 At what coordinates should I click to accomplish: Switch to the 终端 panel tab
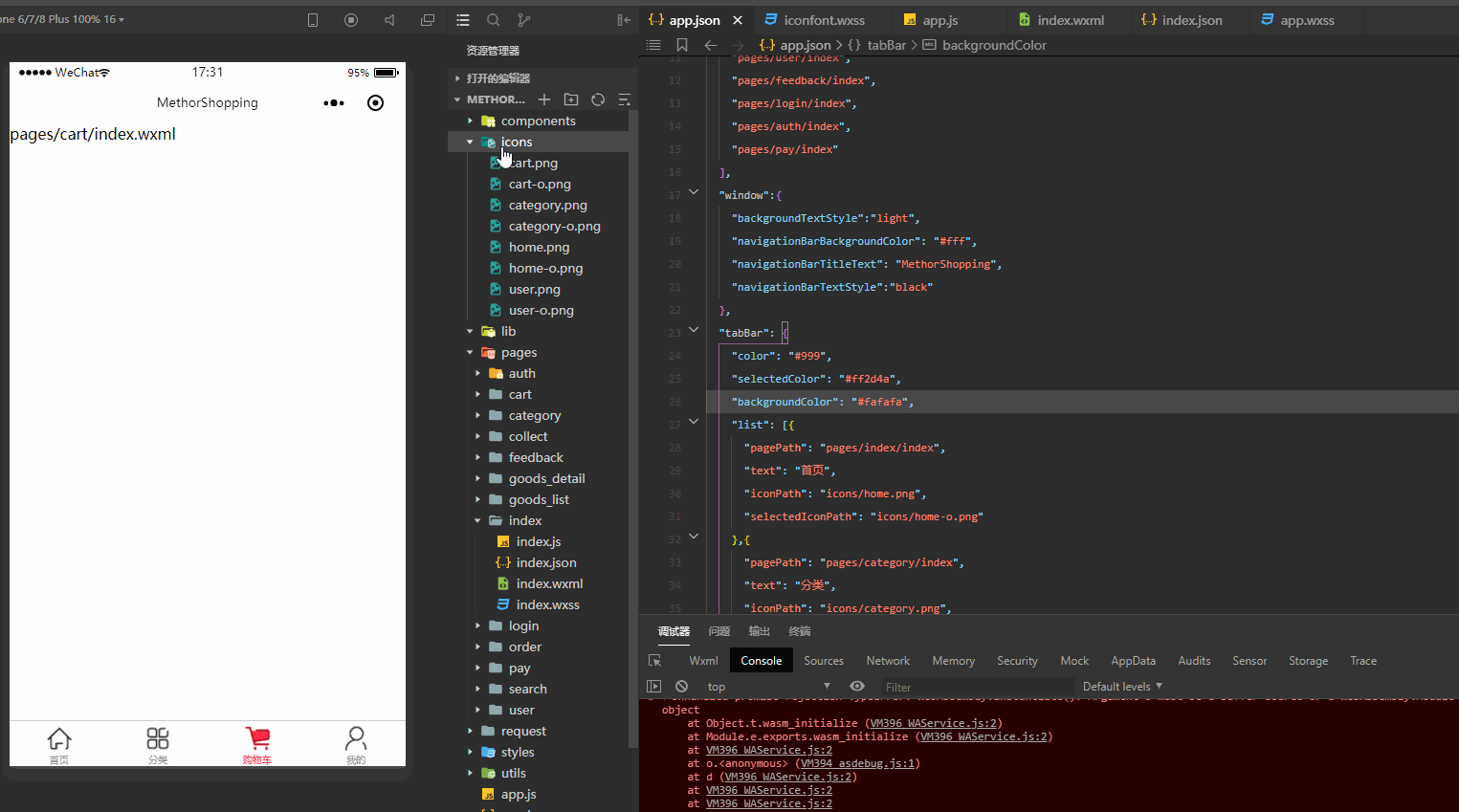(x=800, y=631)
